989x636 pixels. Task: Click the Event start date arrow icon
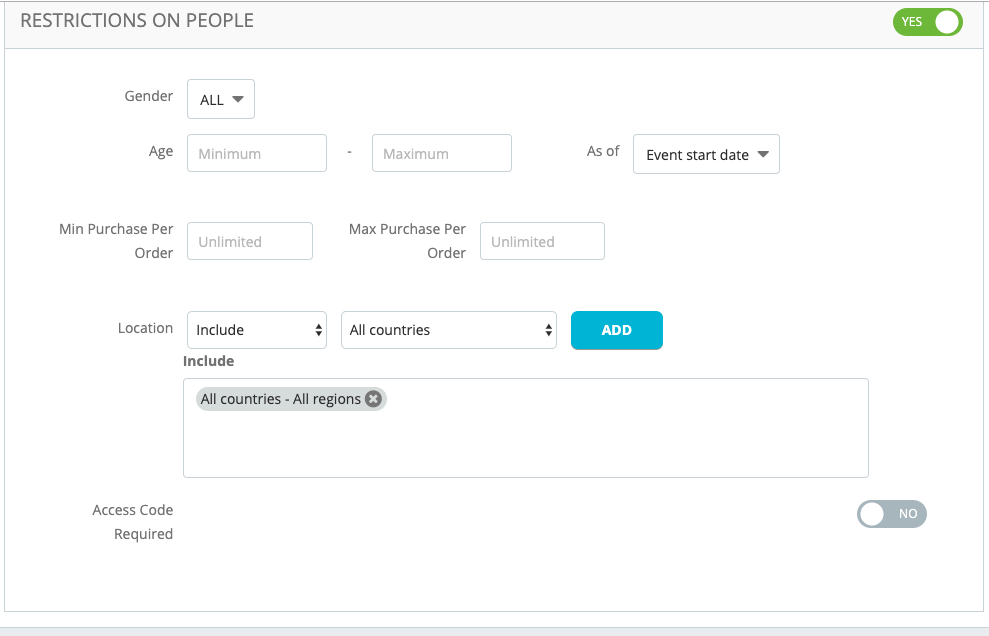[x=763, y=154]
